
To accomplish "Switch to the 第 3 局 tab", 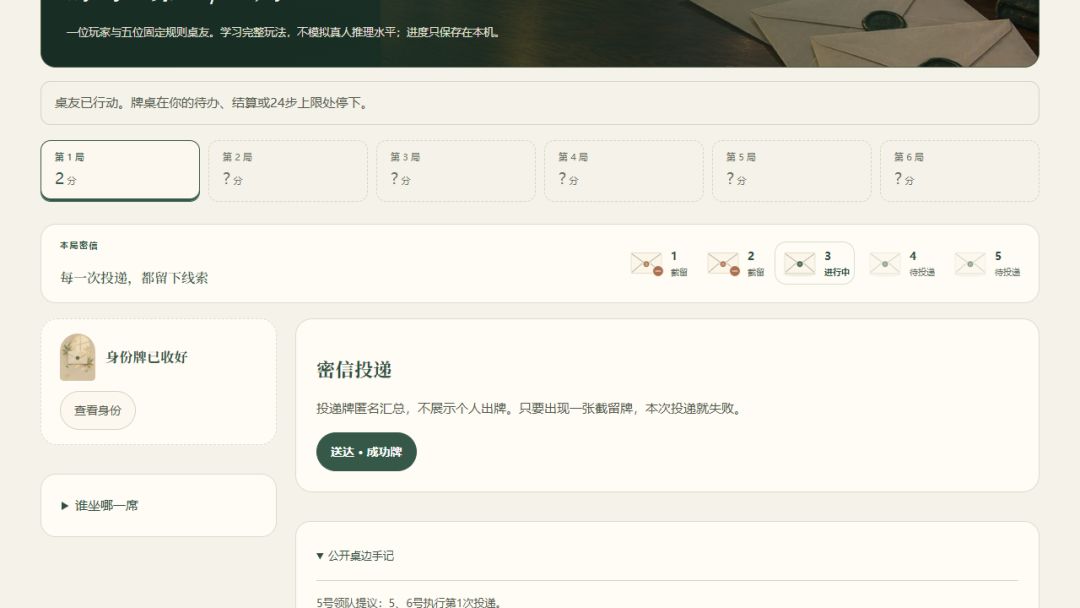I will pos(456,170).
